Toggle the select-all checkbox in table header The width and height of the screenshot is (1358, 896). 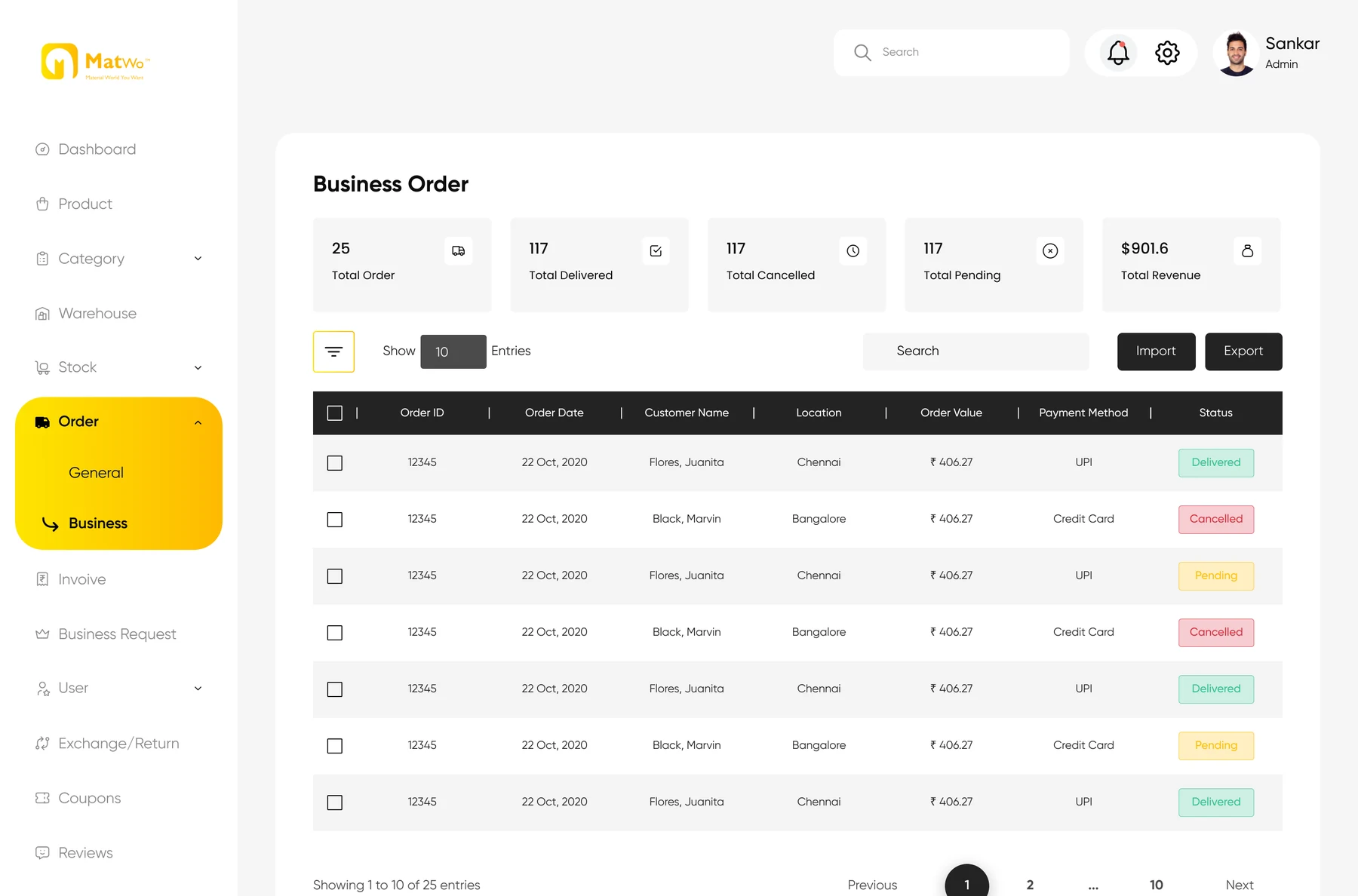click(x=335, y=413)
